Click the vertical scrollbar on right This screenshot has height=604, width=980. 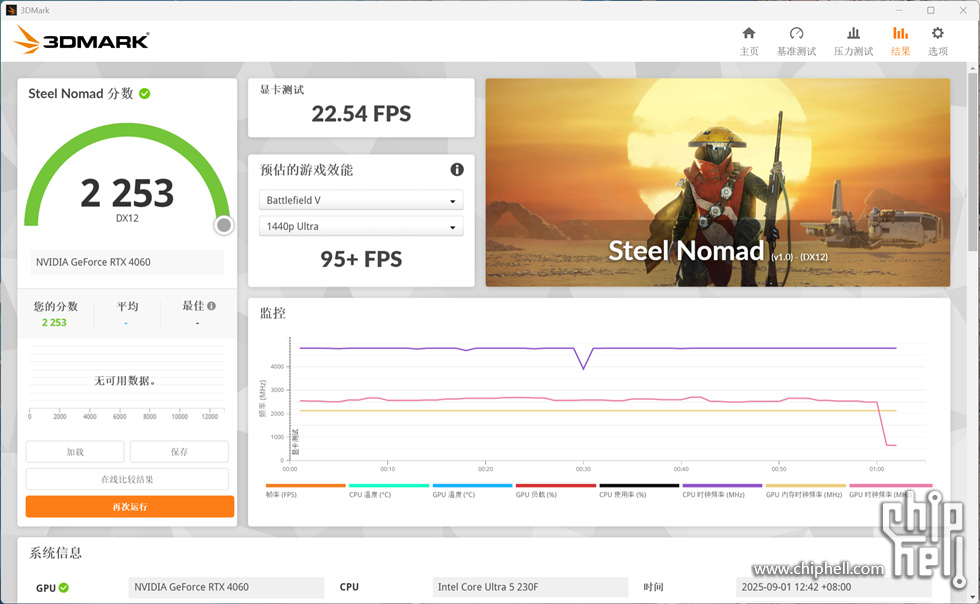(973, 163)
